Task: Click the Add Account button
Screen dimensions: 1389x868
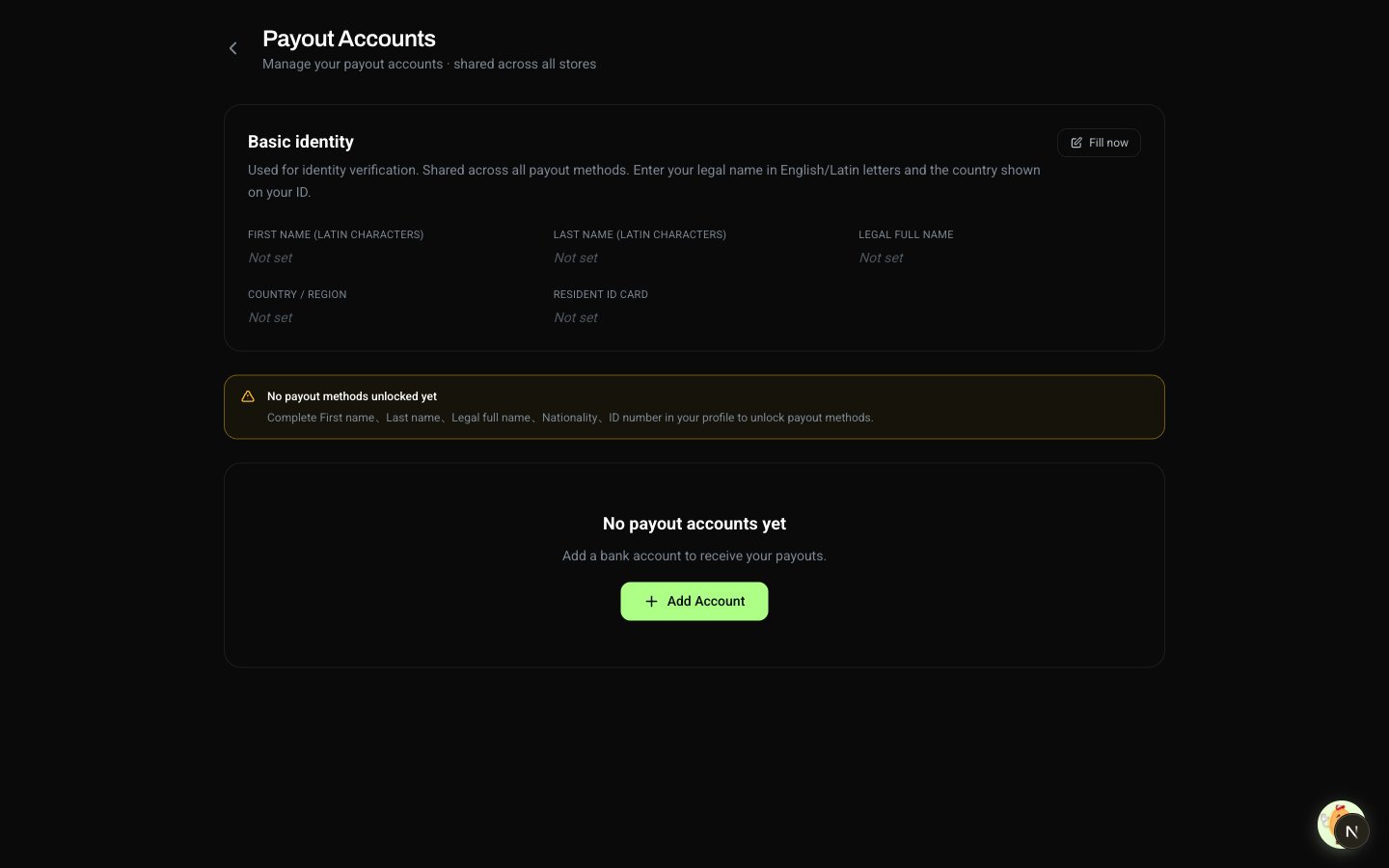Action: click(694, 601)
